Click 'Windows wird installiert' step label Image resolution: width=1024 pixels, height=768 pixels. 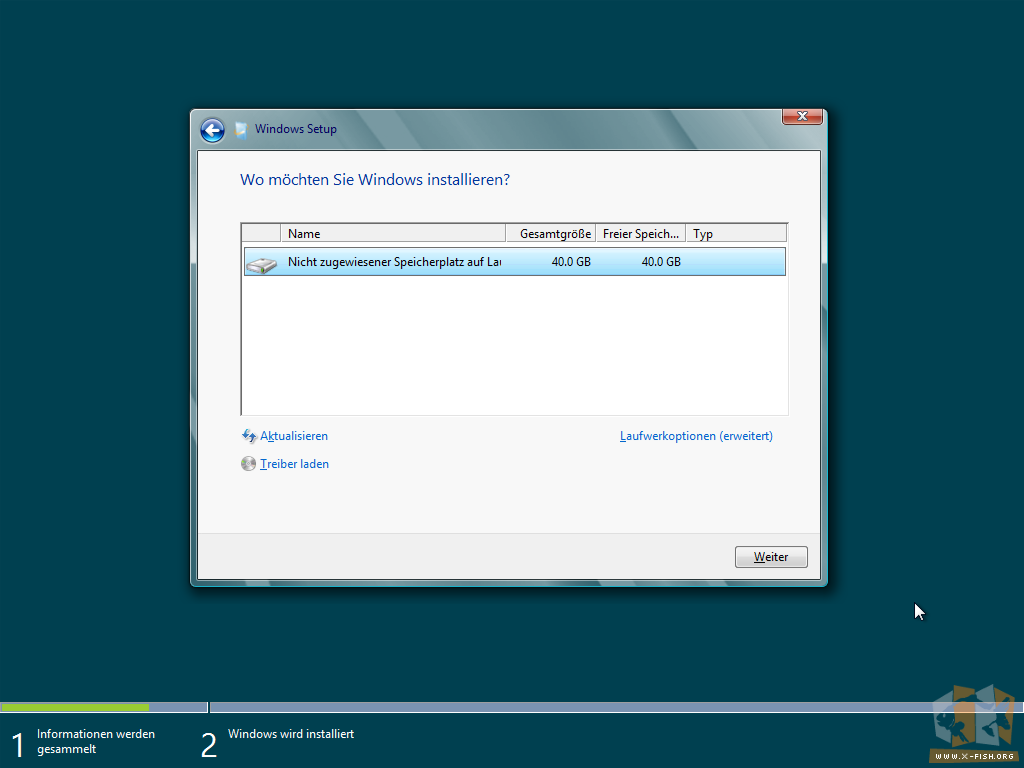(291, 734)
